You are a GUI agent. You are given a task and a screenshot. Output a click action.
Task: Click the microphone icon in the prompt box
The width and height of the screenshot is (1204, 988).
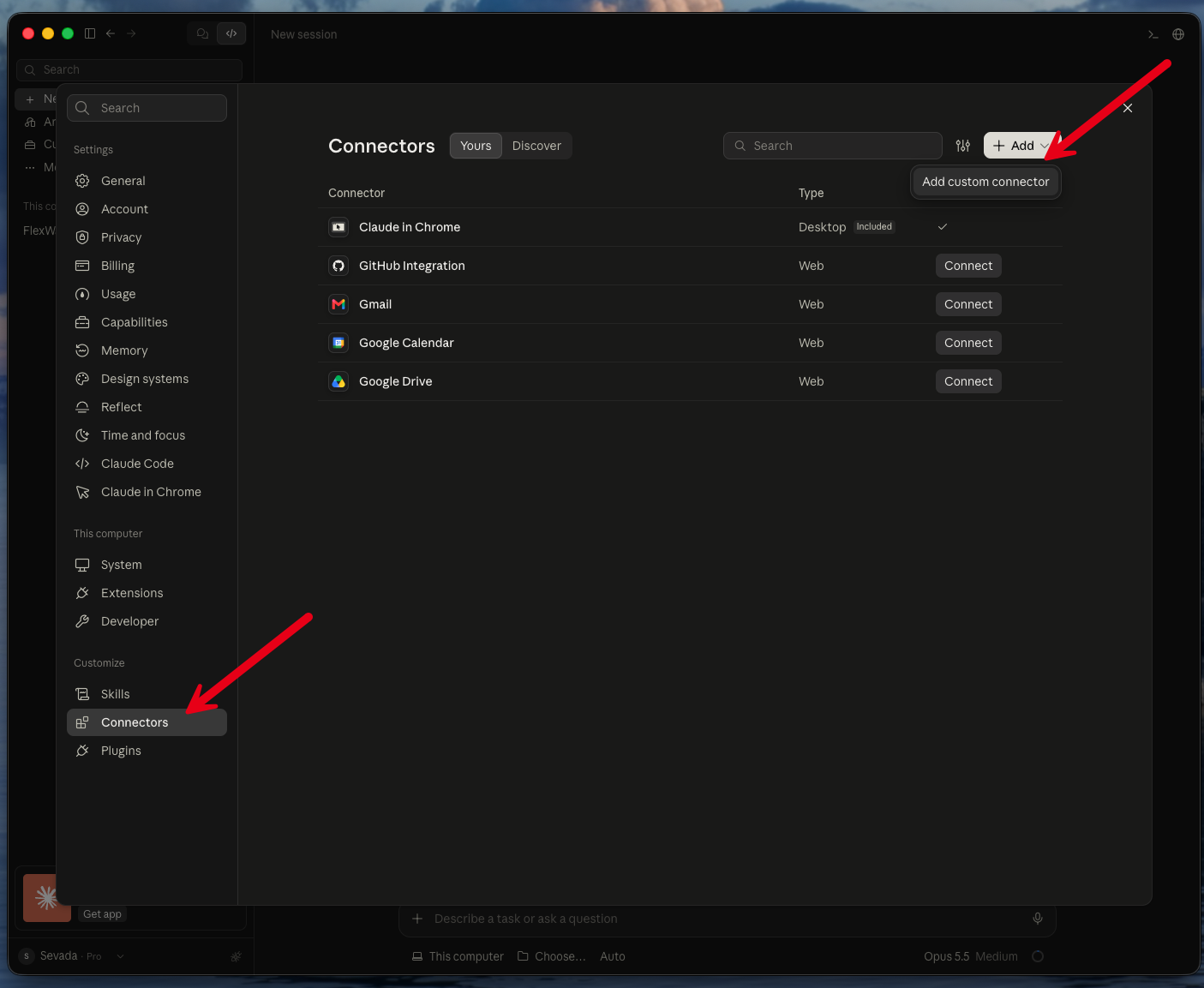[1038, 919]
